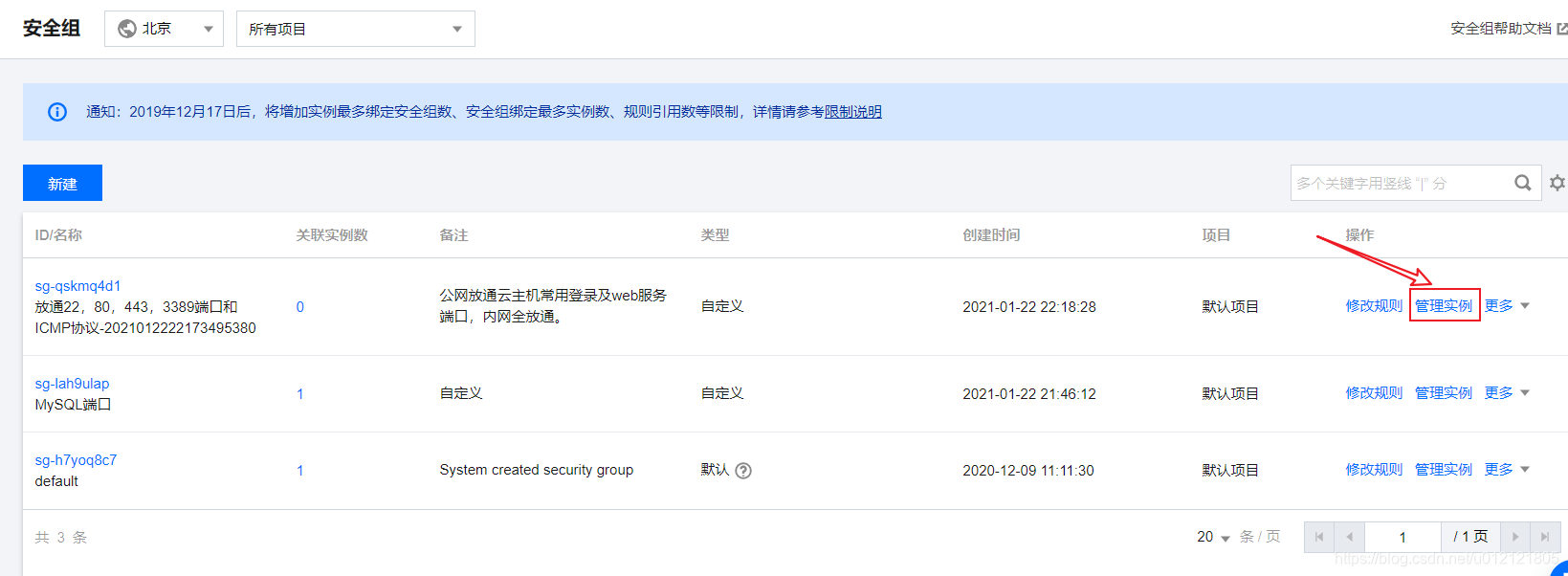Expand 更多 menu for sg-h7yoq8c7 default

click(1507, 469)
